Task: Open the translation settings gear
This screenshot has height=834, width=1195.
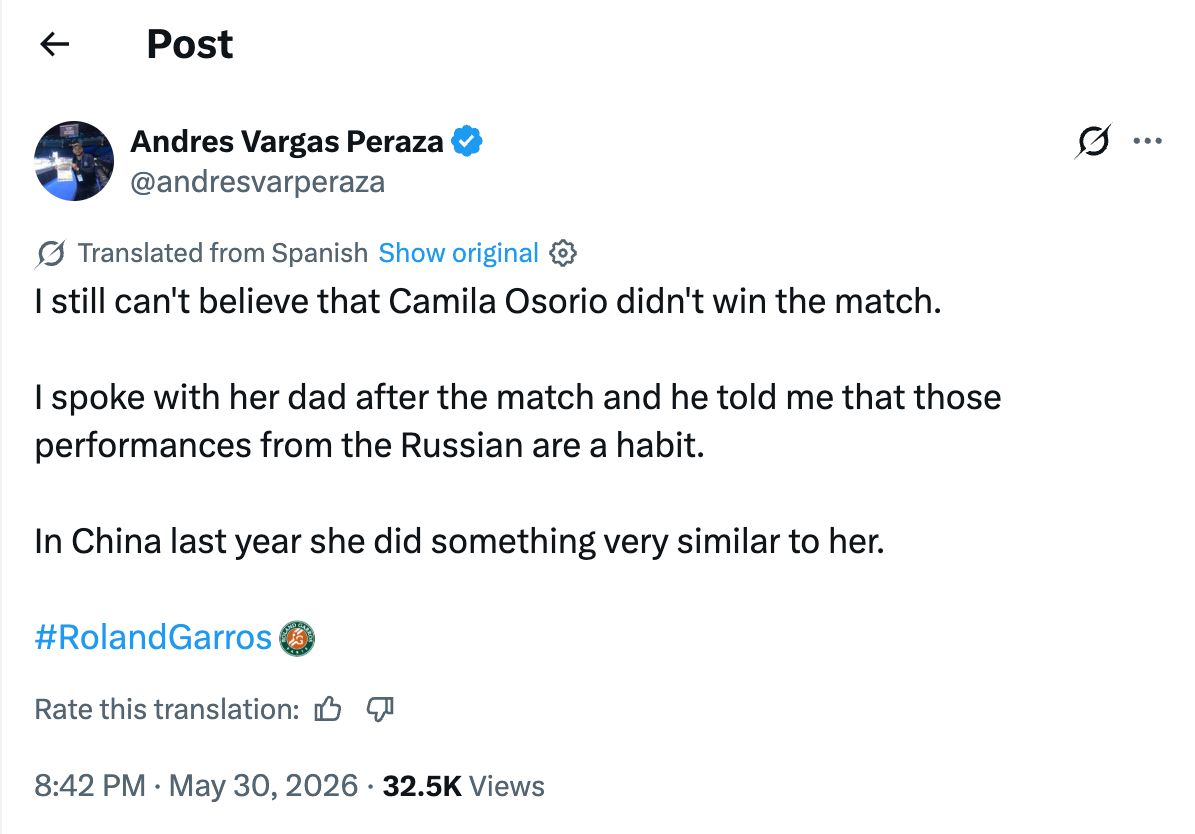Action: [562, 253]
